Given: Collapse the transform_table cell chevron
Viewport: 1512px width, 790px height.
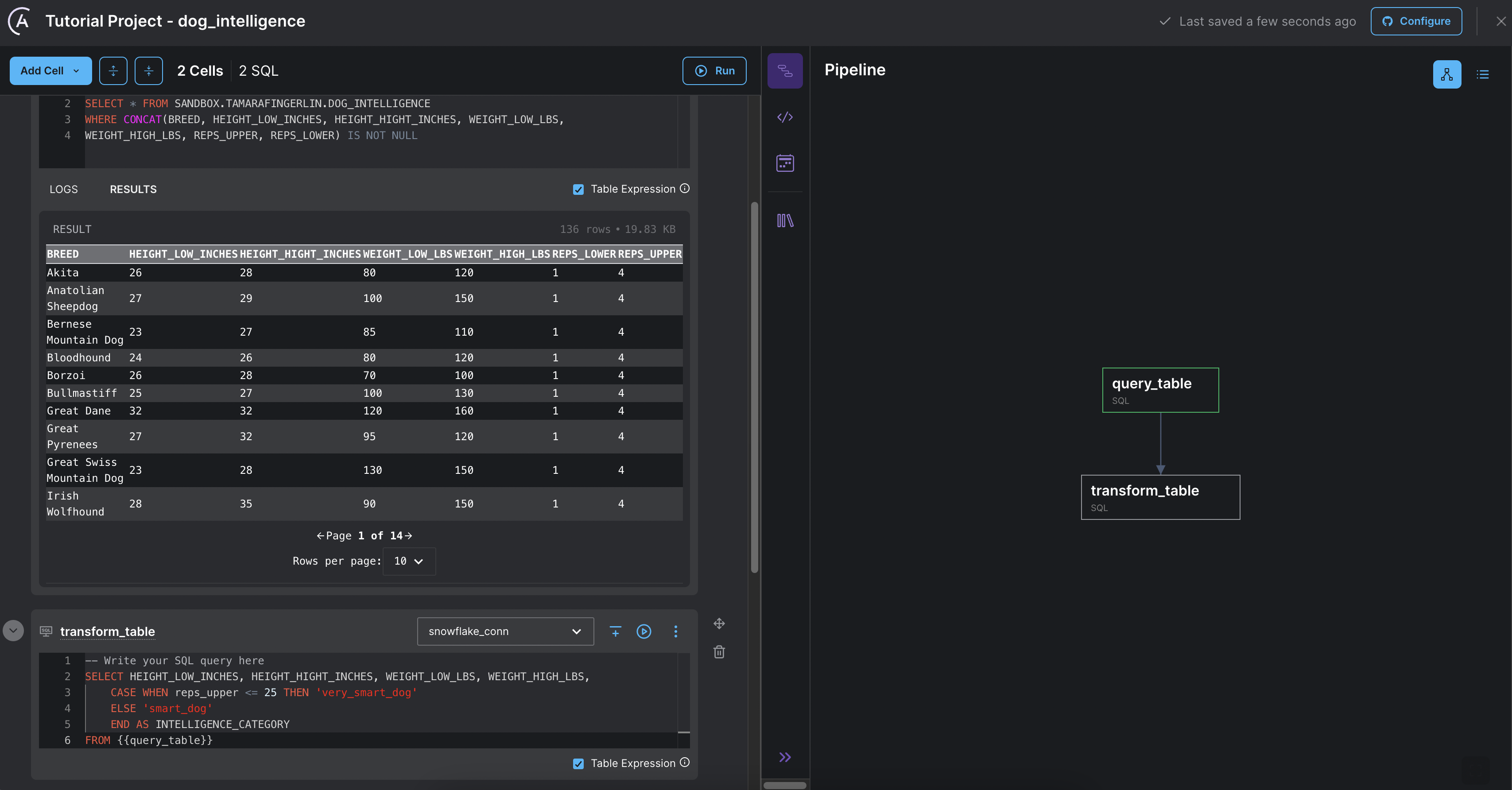Looking at the screenshot, I should click(x=13, y=631).
